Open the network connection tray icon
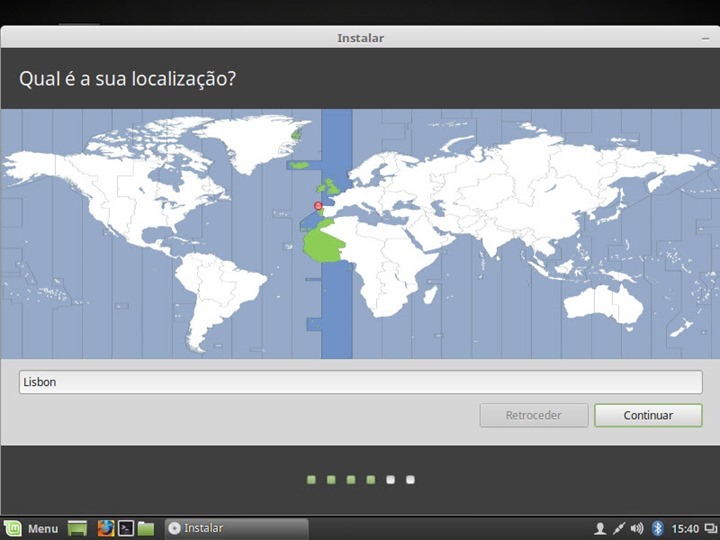 (619, 529)
